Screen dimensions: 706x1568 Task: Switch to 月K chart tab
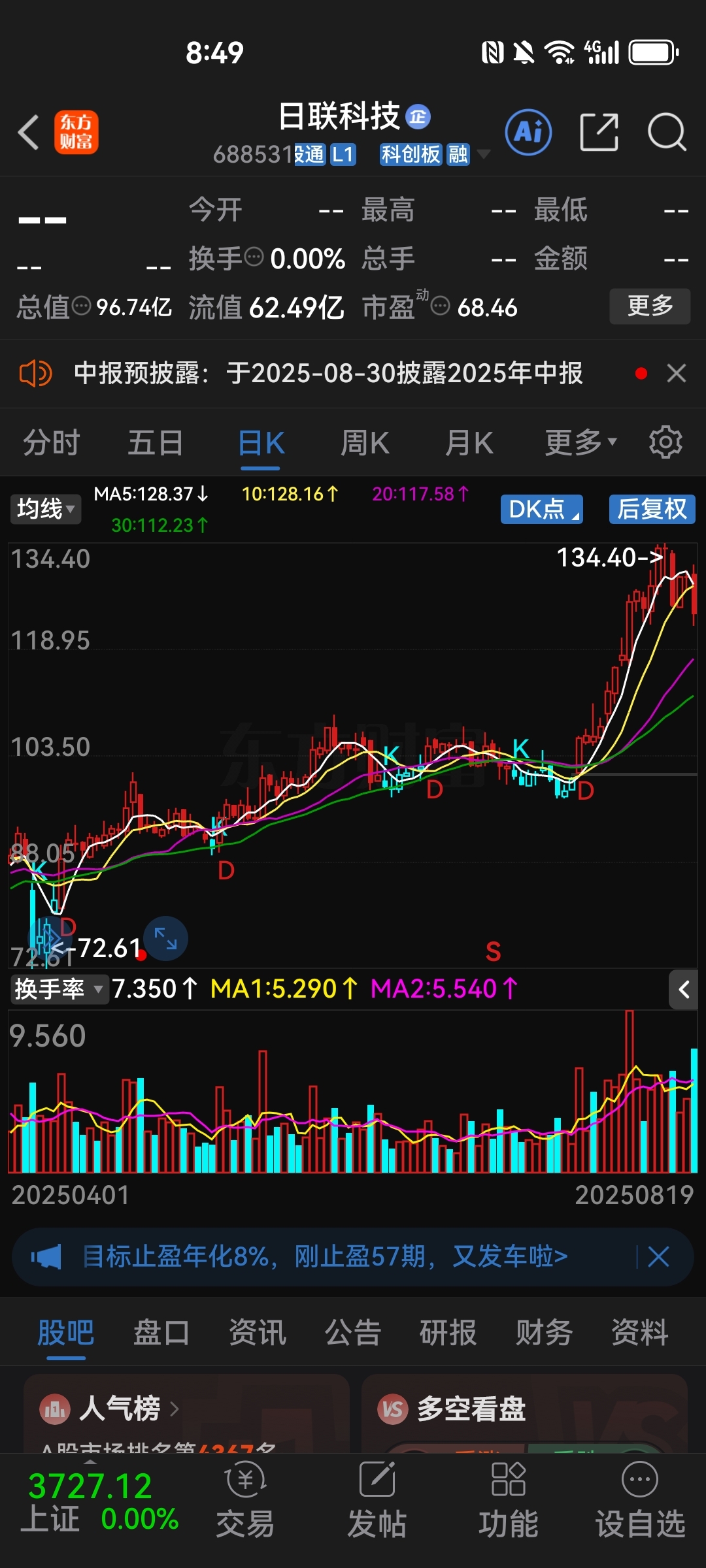tap(469, 442)
